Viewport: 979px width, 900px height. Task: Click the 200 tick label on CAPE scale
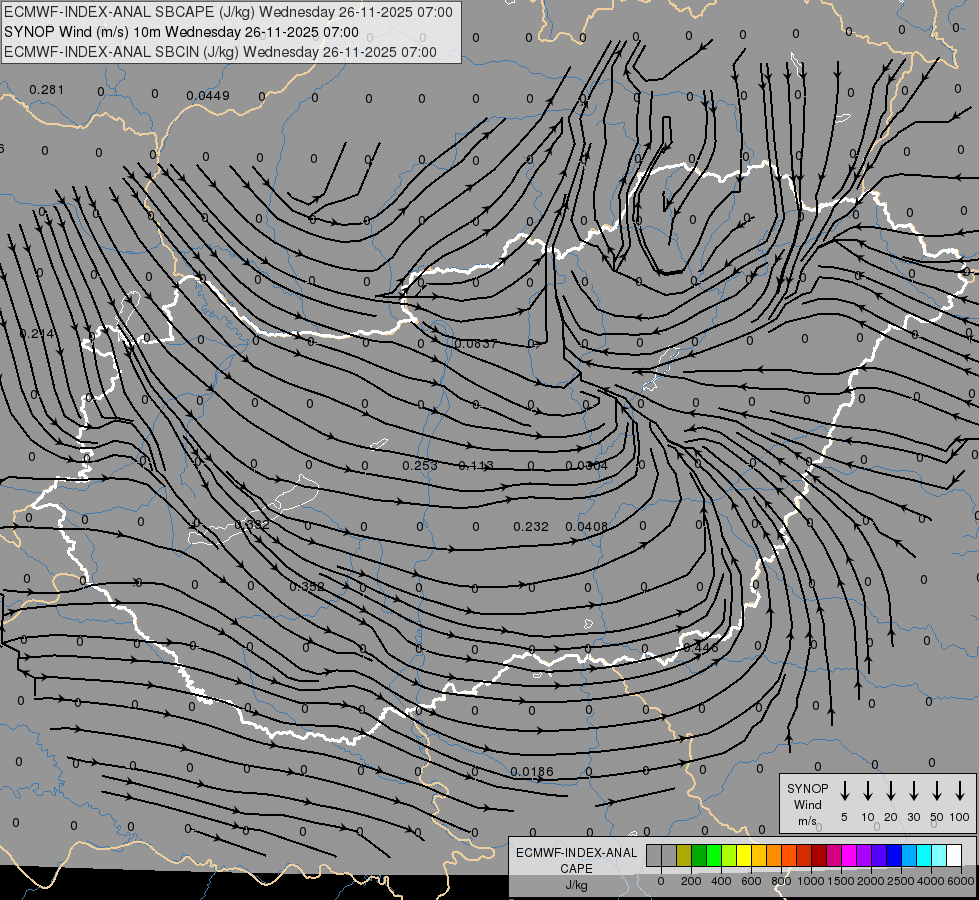point(691,881)
